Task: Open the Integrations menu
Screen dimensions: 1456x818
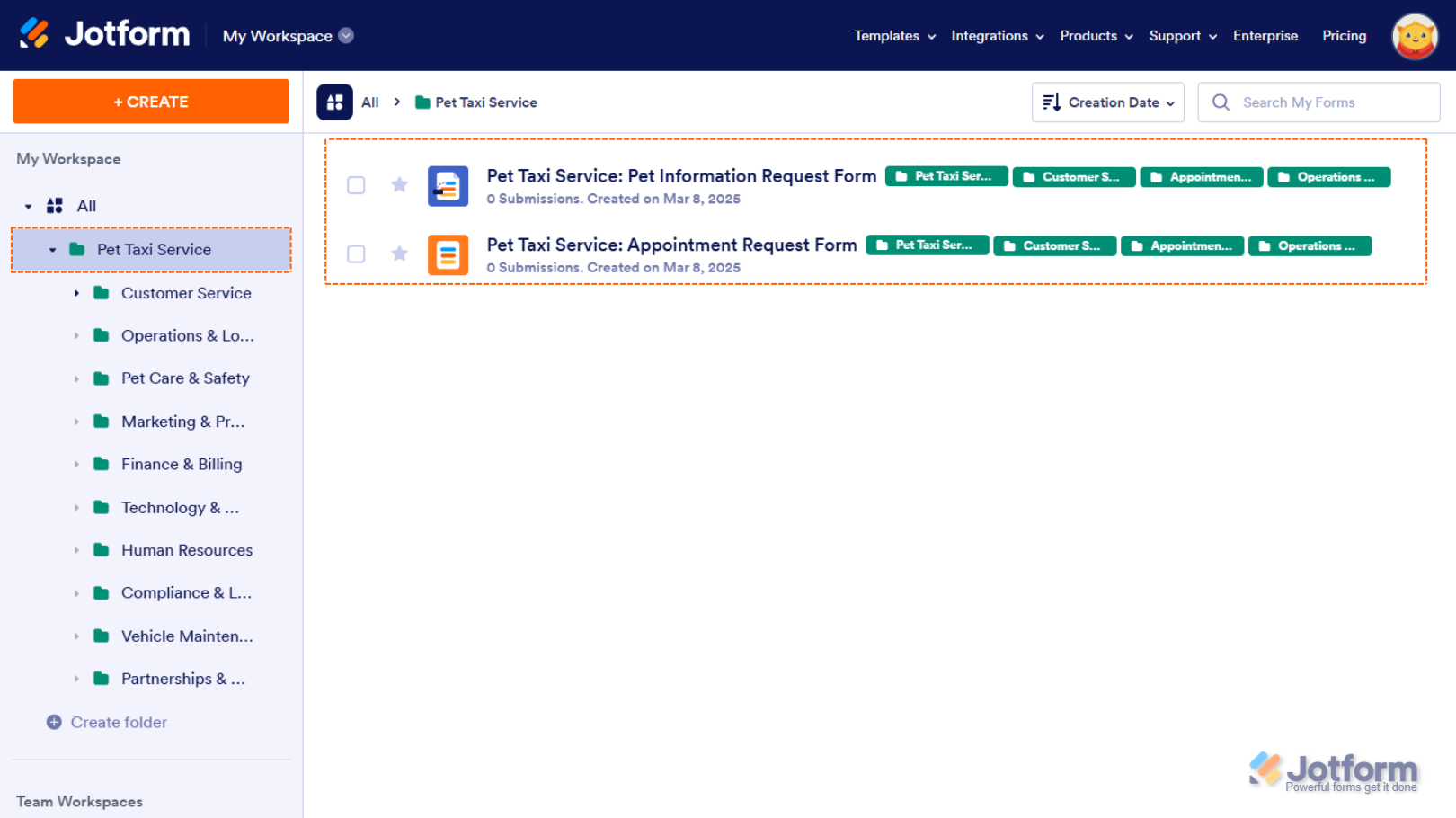Action: coord(998,36)
